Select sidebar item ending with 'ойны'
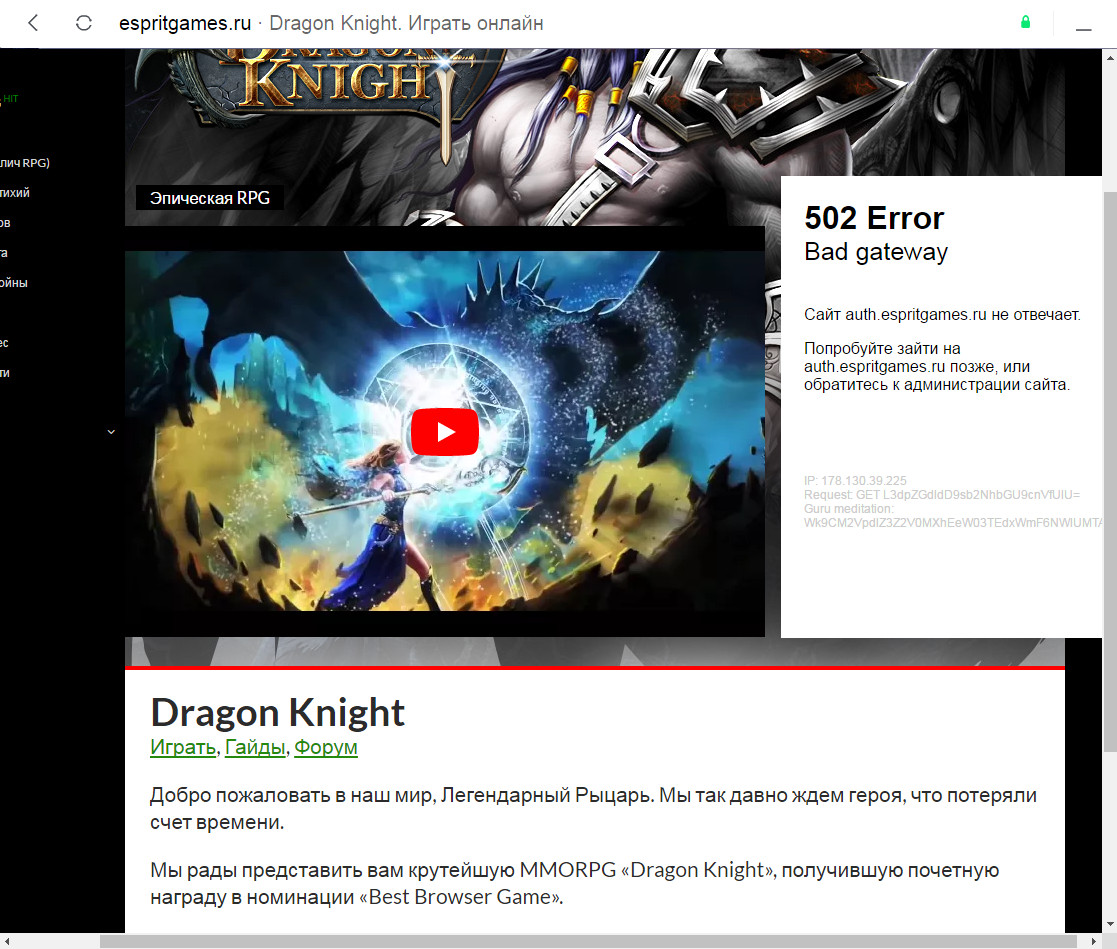 coord(14,283)
